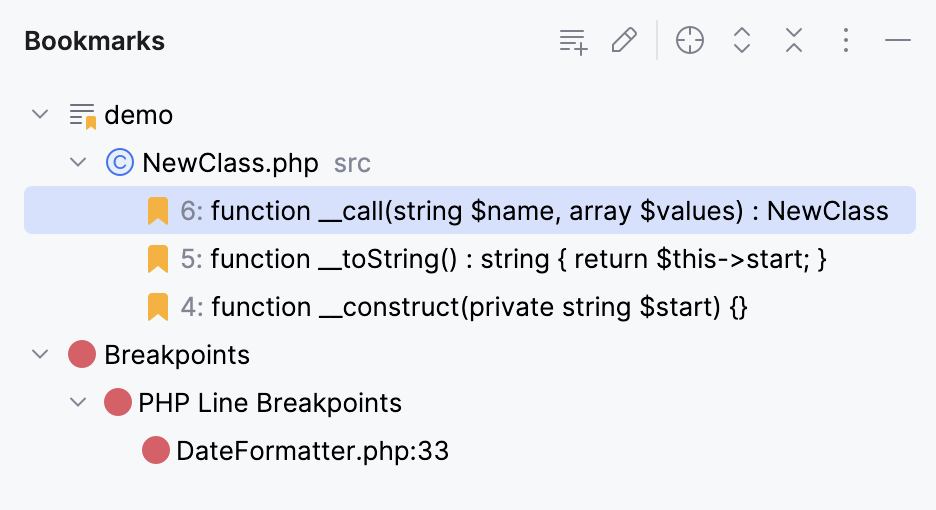Click the Collapse All icon
936x510 pixels.
pos(794,41)
